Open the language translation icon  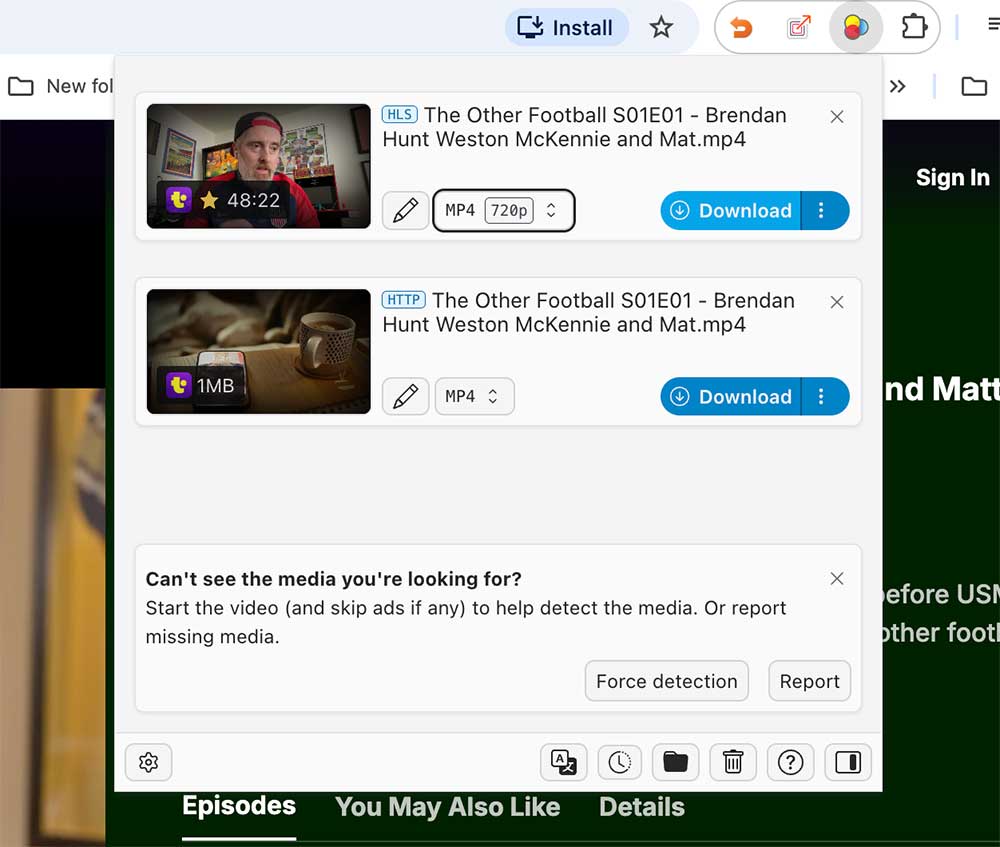pyautogui.click(x=564, y=762)
